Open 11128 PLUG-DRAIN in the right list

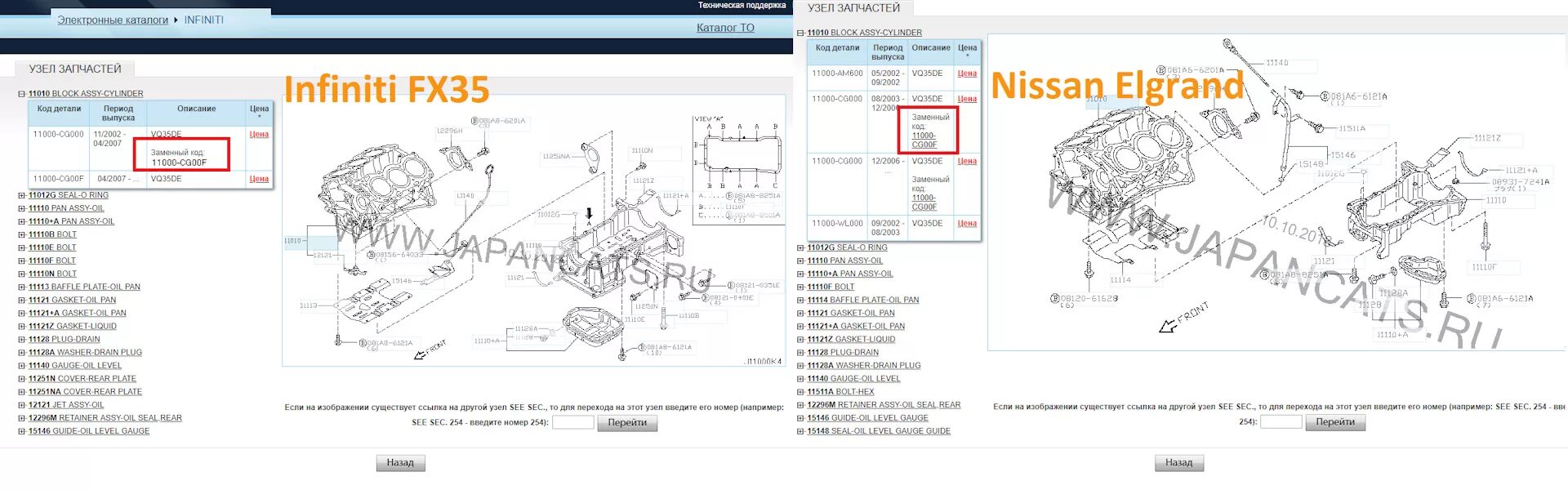[x=844, y=352]
